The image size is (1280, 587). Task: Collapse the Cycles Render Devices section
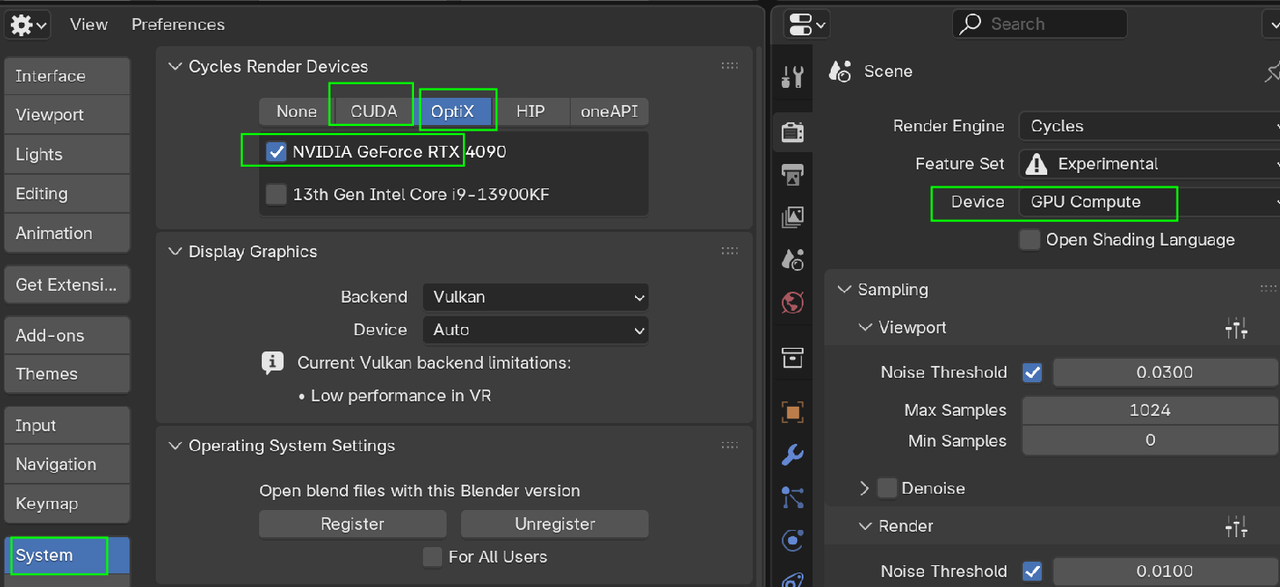[175, 66]
